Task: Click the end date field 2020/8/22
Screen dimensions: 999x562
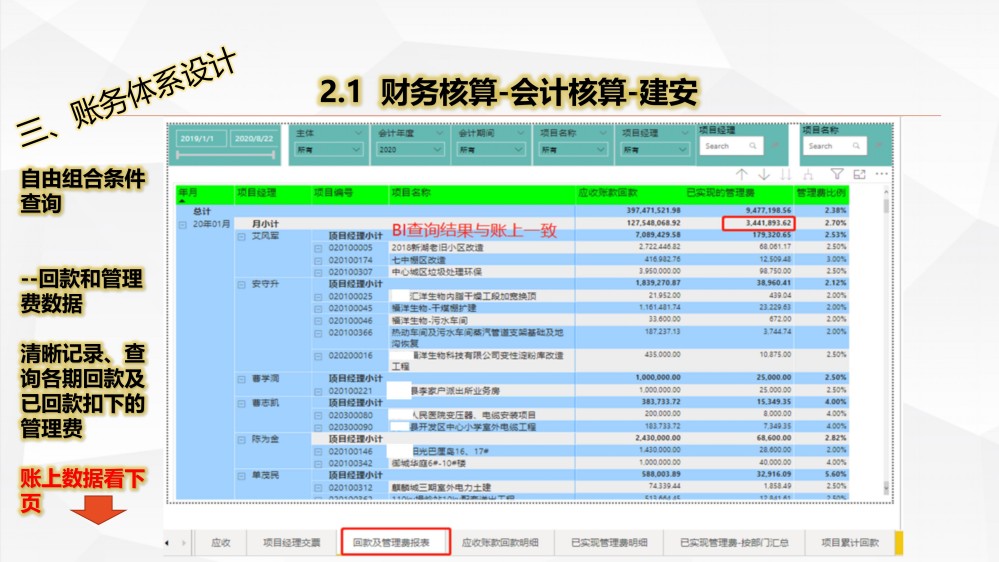Action: [x=254, y=138]
